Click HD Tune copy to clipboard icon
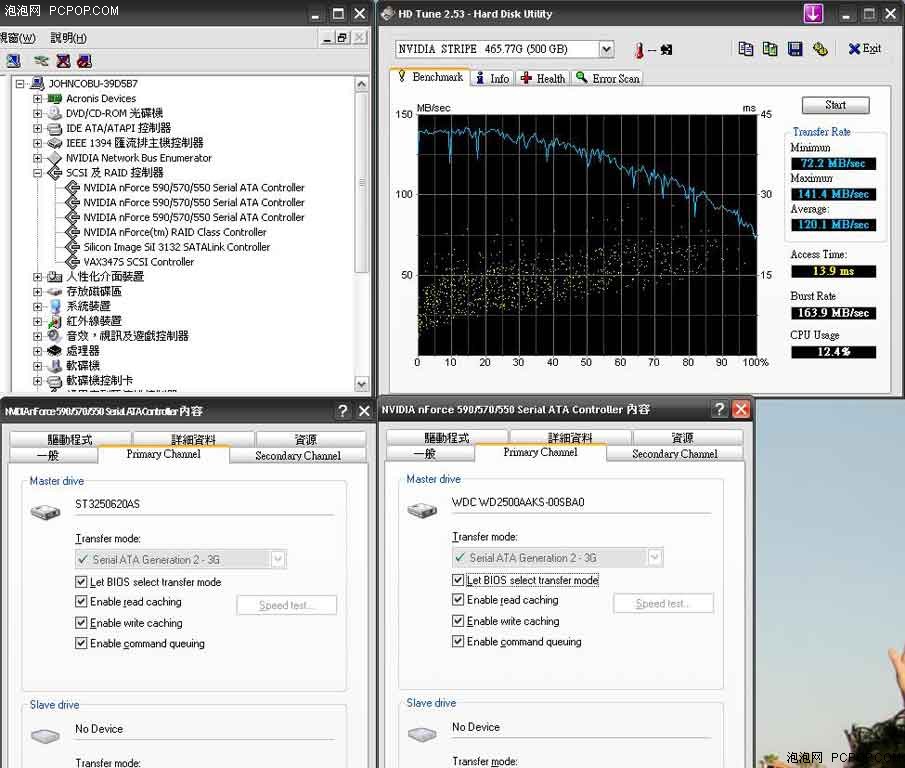 746,49
